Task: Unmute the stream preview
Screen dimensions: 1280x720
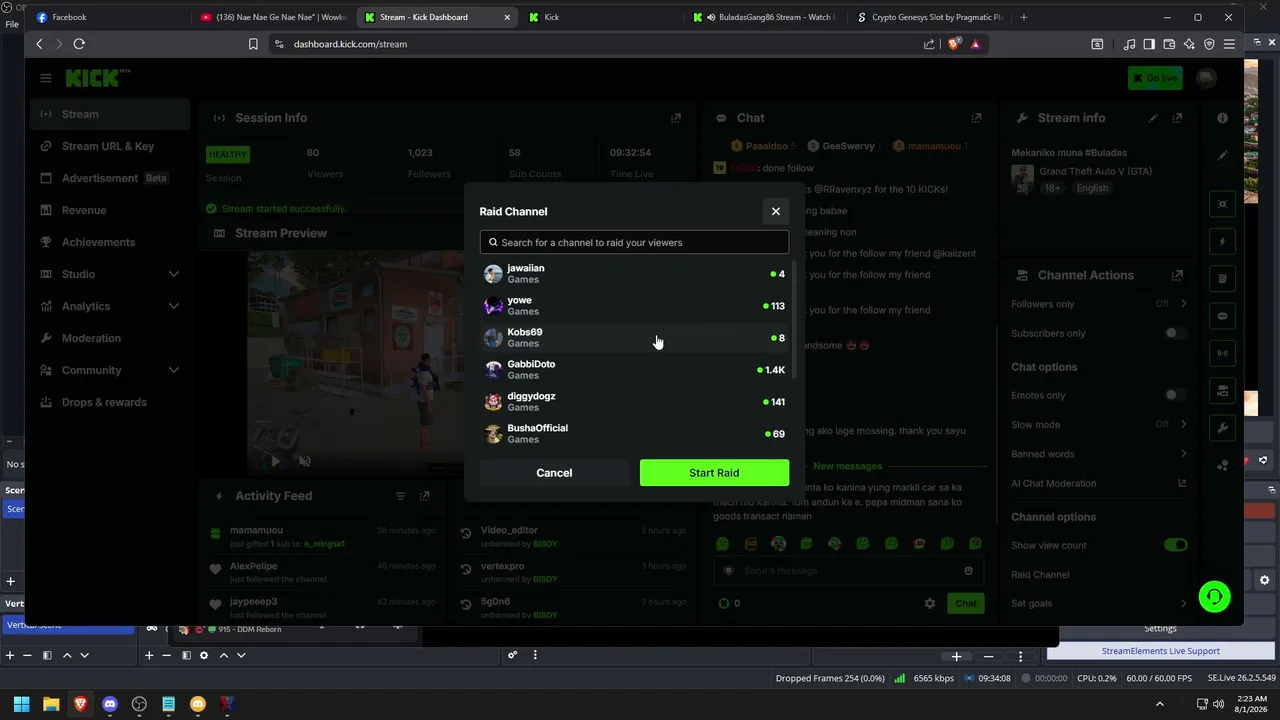Action: (305, 461)
